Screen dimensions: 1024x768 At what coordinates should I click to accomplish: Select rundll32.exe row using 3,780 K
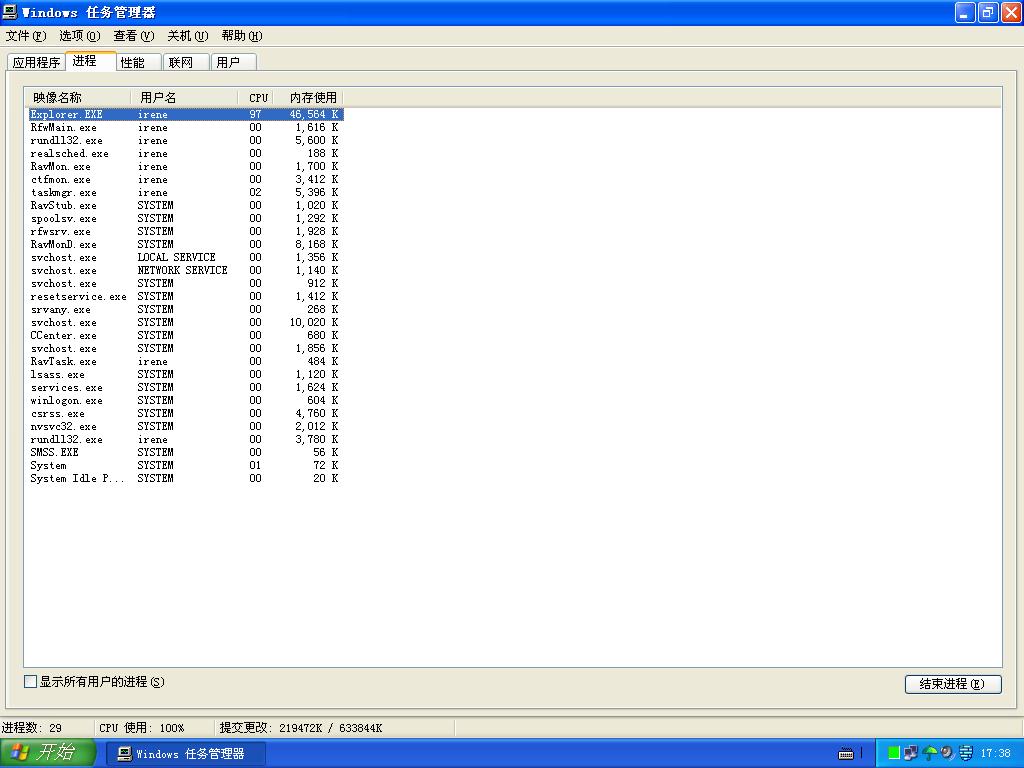click(x=185, y=440)
